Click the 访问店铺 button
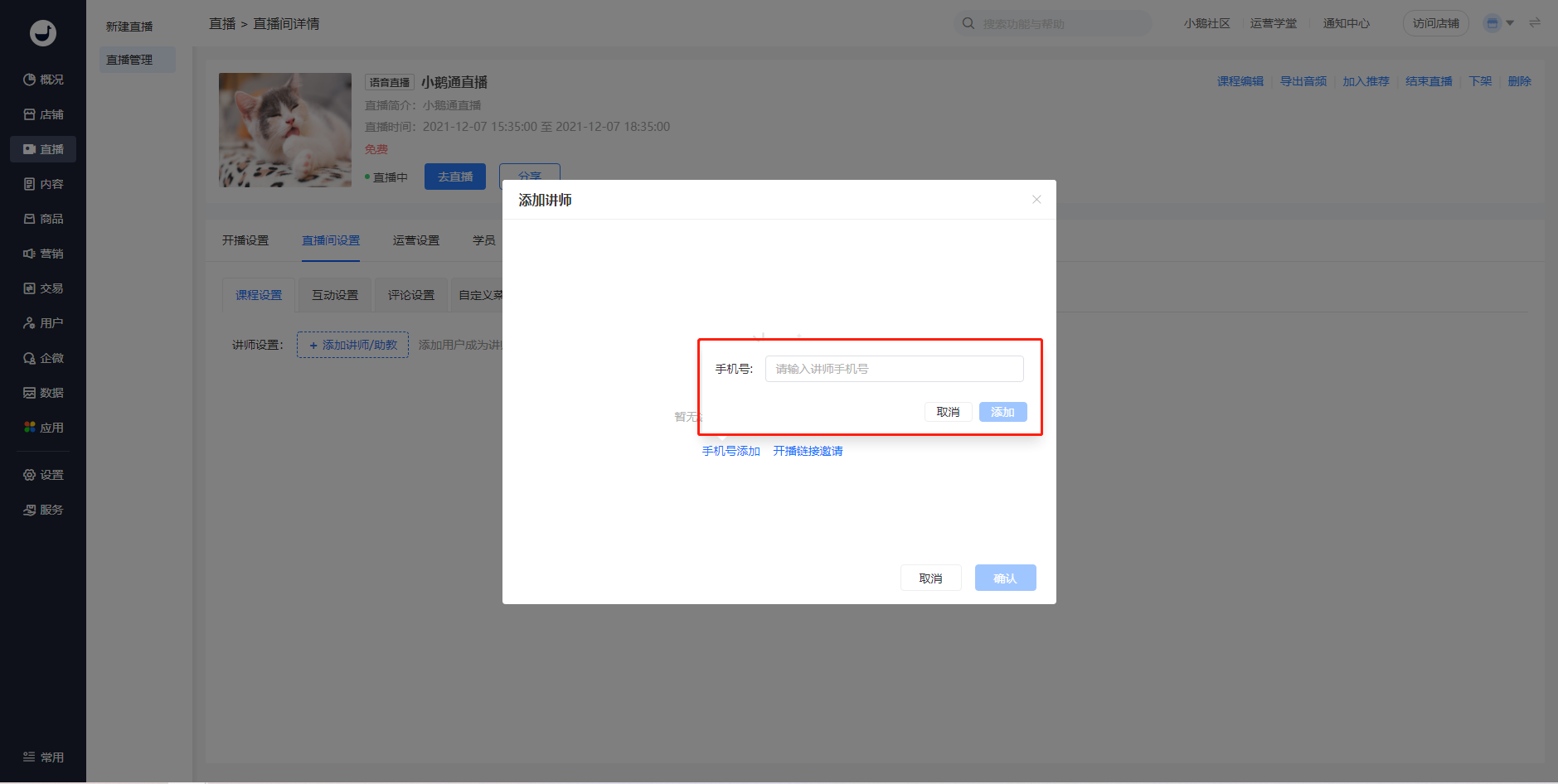 click(1436, 23)
